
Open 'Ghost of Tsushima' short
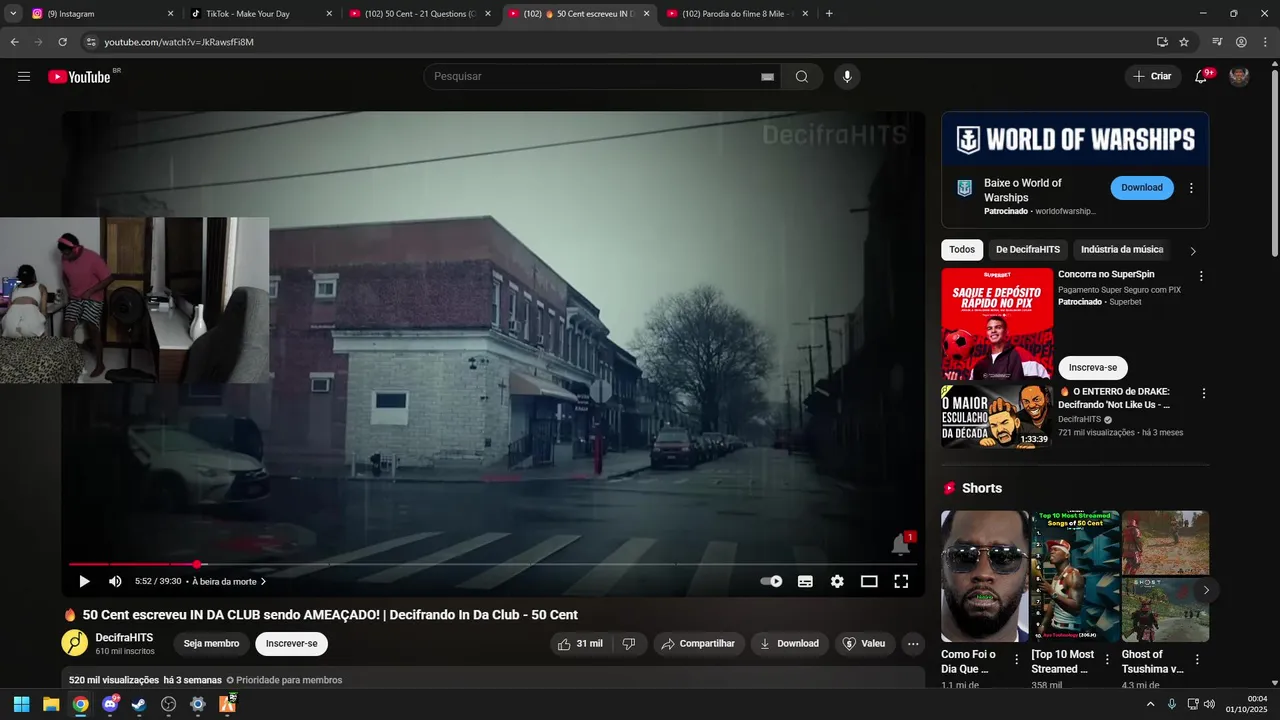(1165, 577)
